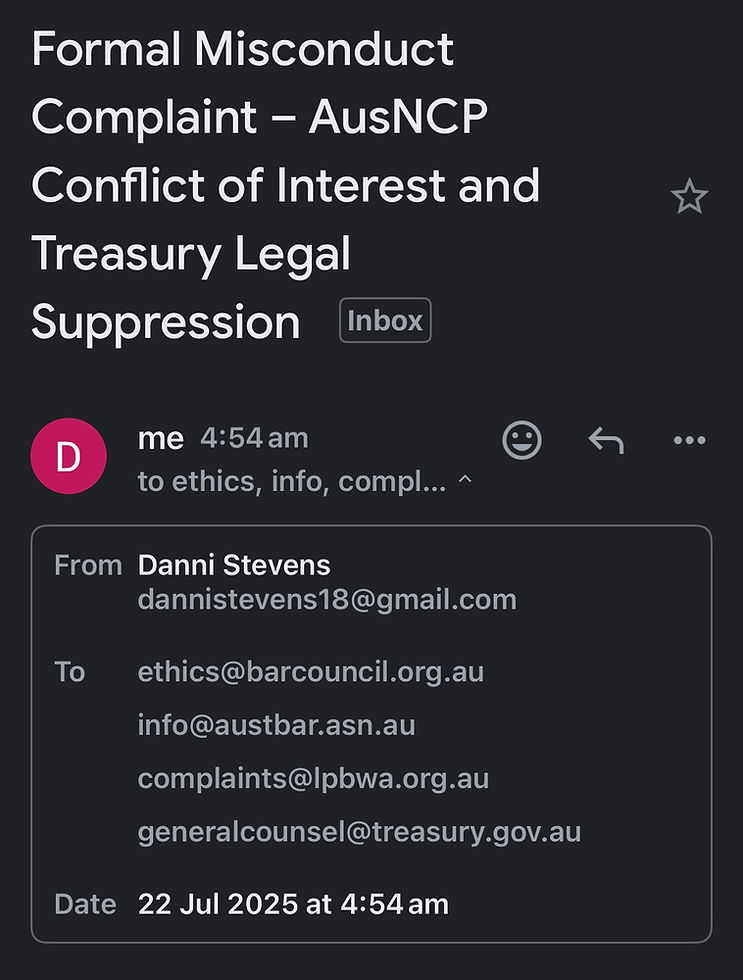Tap the dannistevens18@gmail.com sender address

pos(327,599)
